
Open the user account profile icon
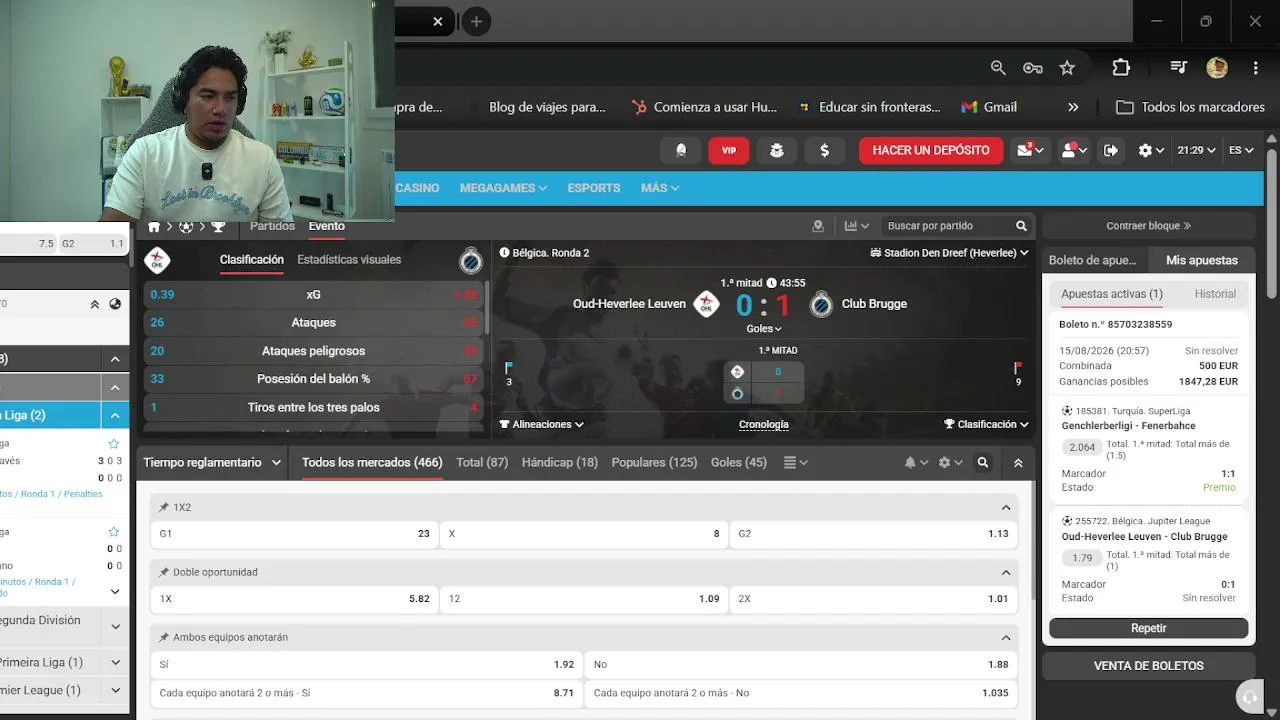point(1073,150)
